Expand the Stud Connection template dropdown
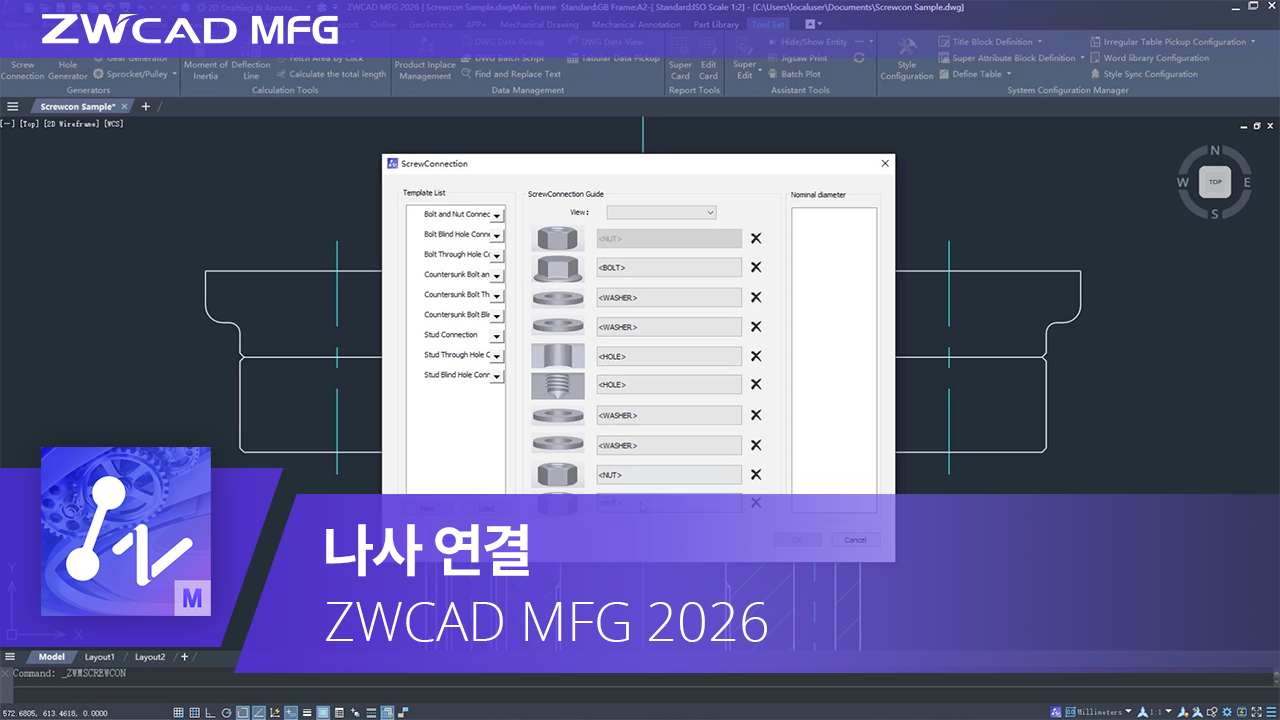 [497, 336]
